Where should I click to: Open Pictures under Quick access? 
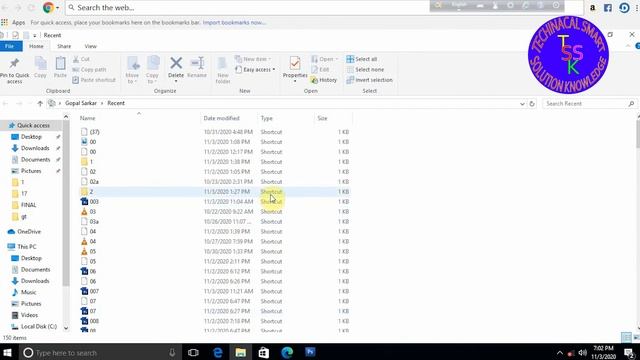[x=31, y=171]
